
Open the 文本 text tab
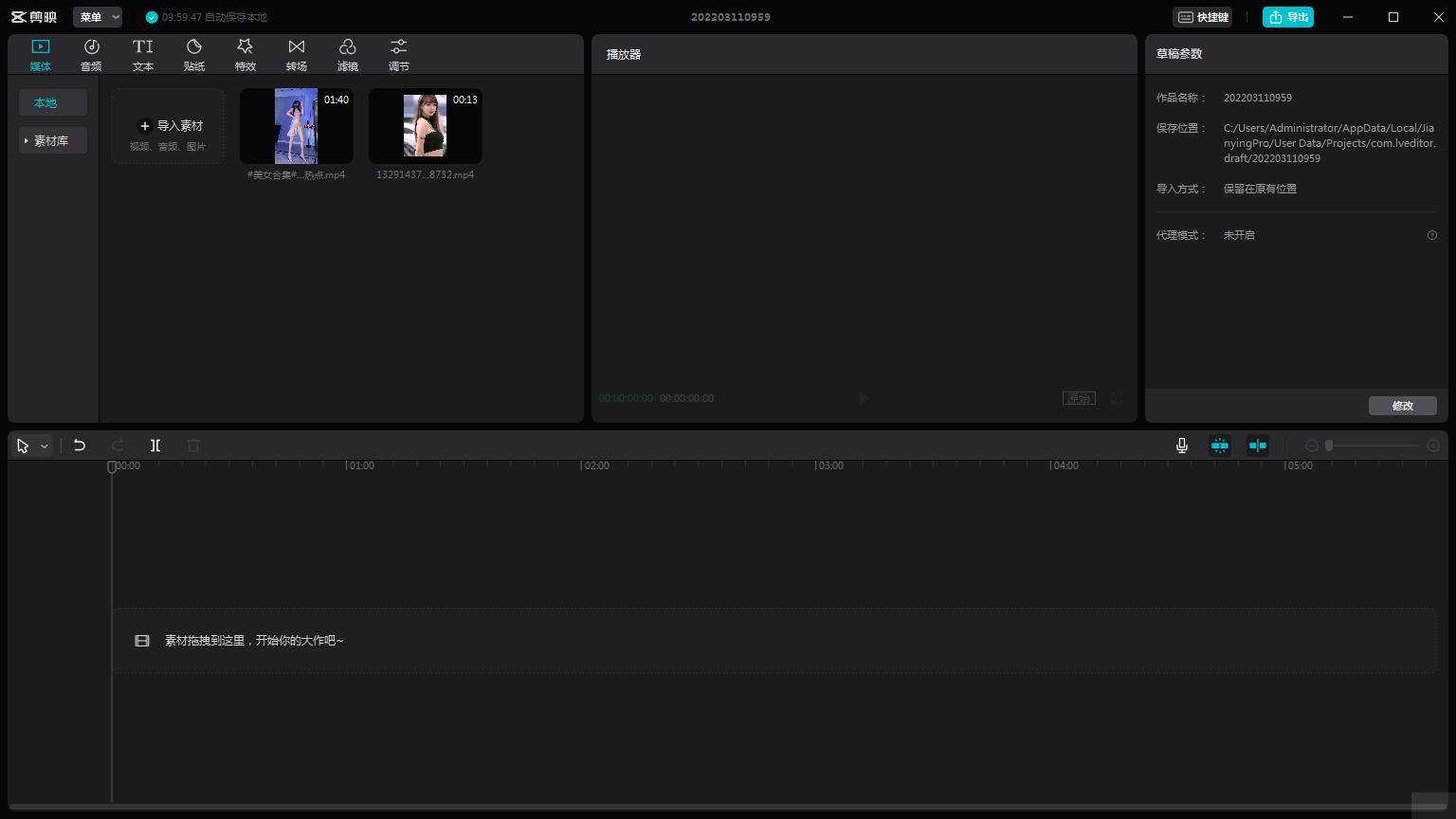click(143, 55)
